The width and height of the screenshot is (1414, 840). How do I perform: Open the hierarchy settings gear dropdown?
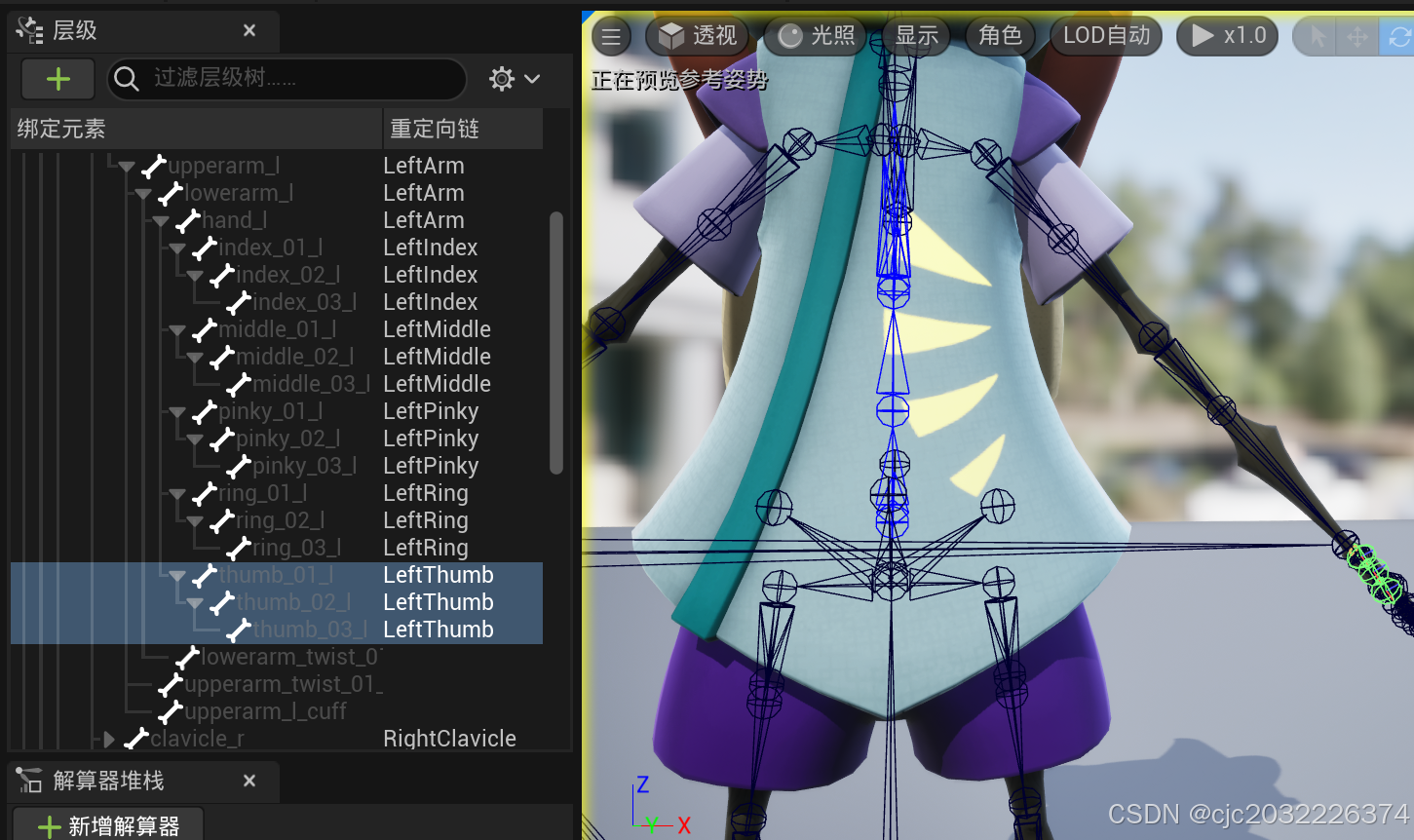[515, 79]
